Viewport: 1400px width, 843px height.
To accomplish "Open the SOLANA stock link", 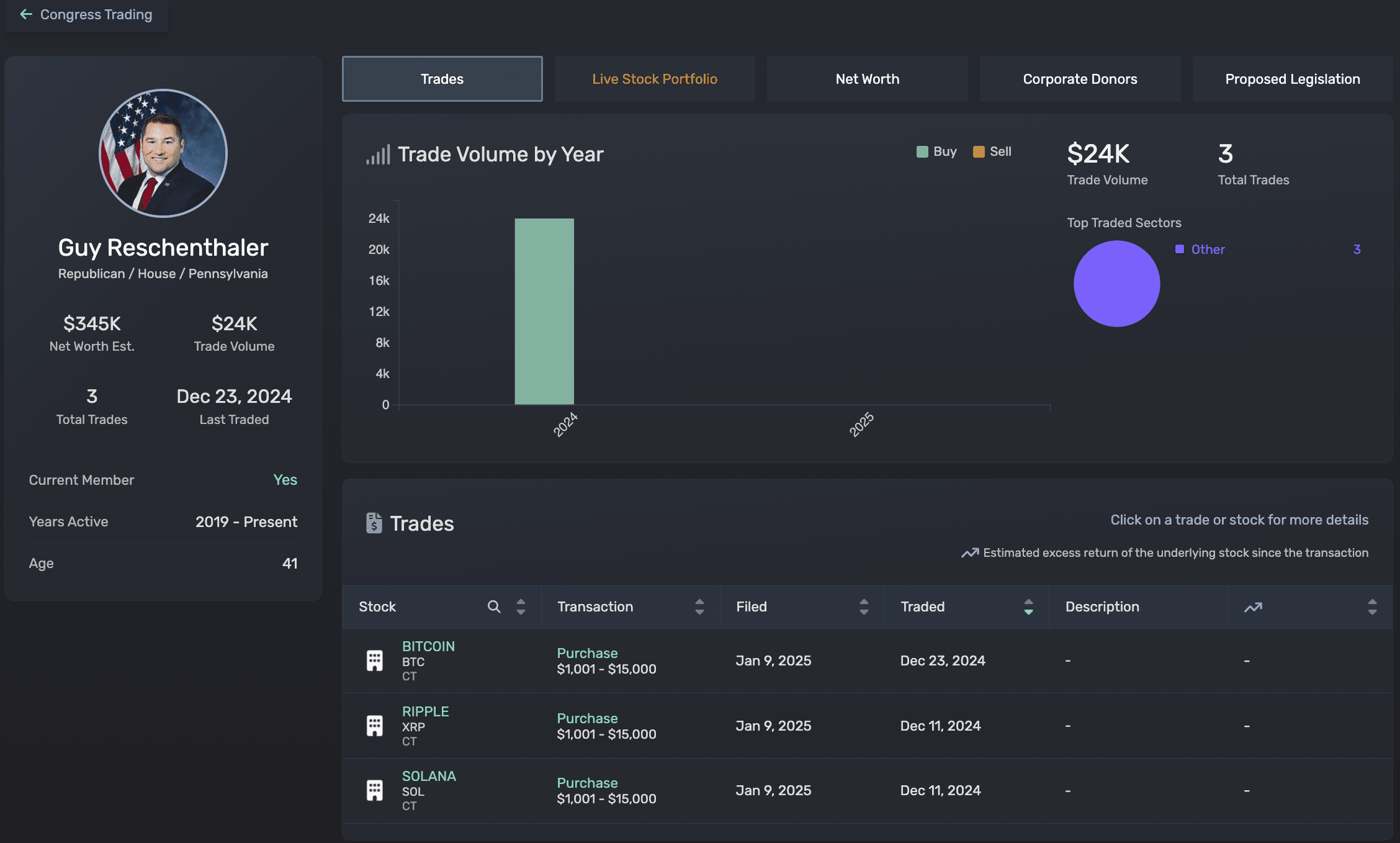I will click(429, 776).
